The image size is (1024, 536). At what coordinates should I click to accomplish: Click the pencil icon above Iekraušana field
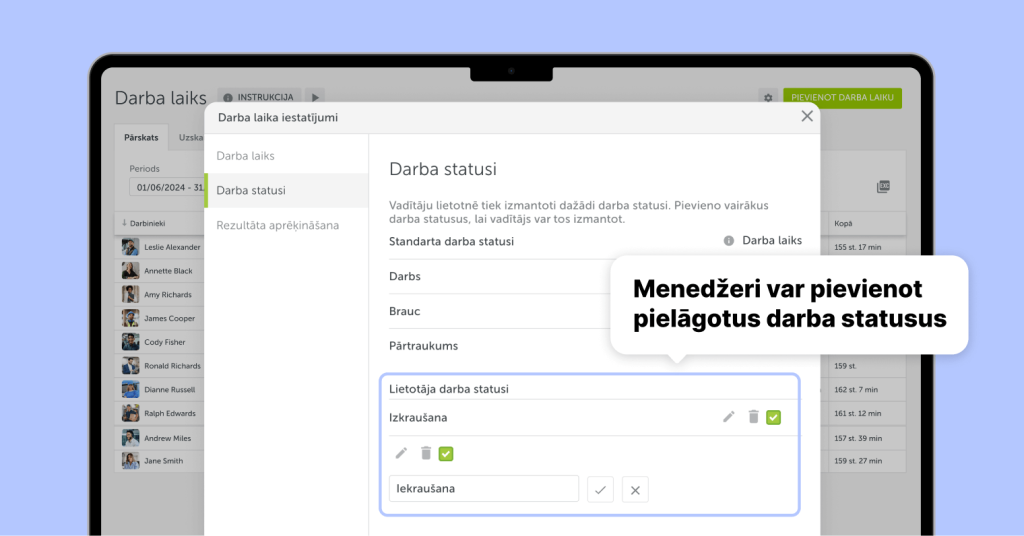pyautogui.click(x=401, y=452)
